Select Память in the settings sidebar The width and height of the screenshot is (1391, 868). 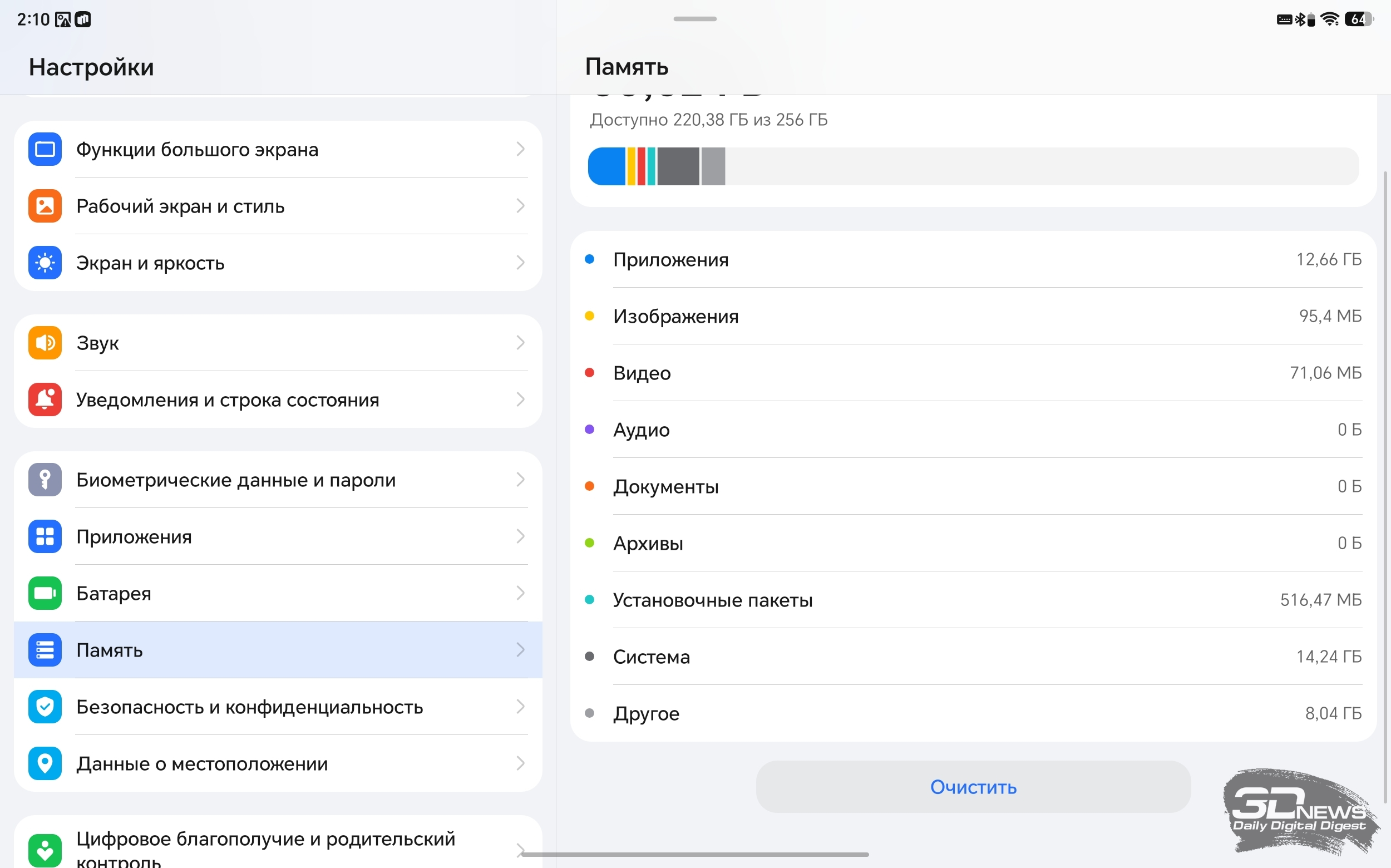[278, 650]
